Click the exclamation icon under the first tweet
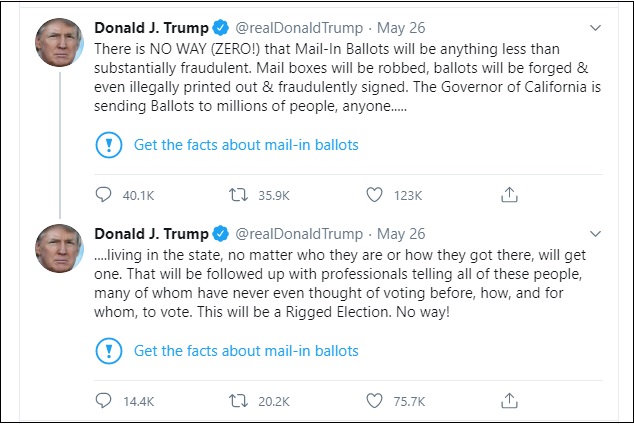The width and height of the screenshot is (634, 424). [x=108, y=145]
